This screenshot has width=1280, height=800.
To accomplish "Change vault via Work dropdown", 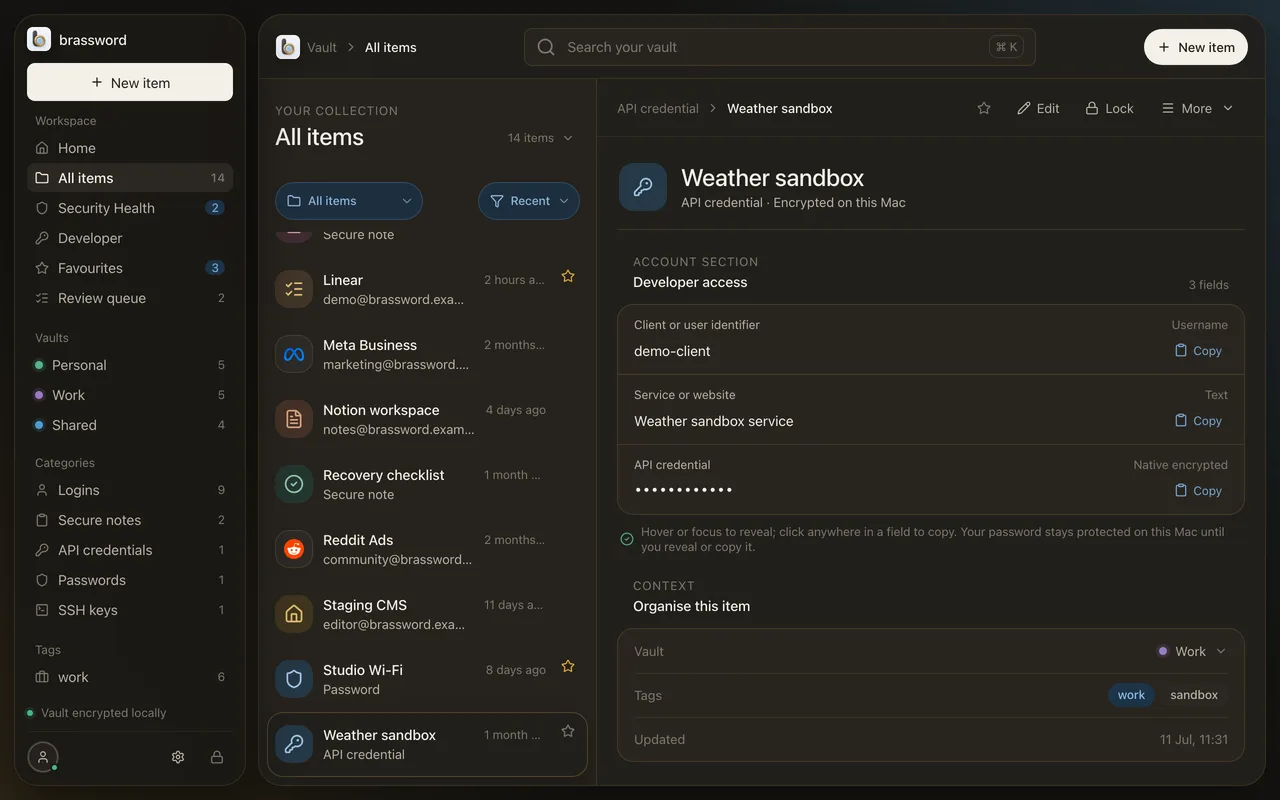I will pos(1191,651).
